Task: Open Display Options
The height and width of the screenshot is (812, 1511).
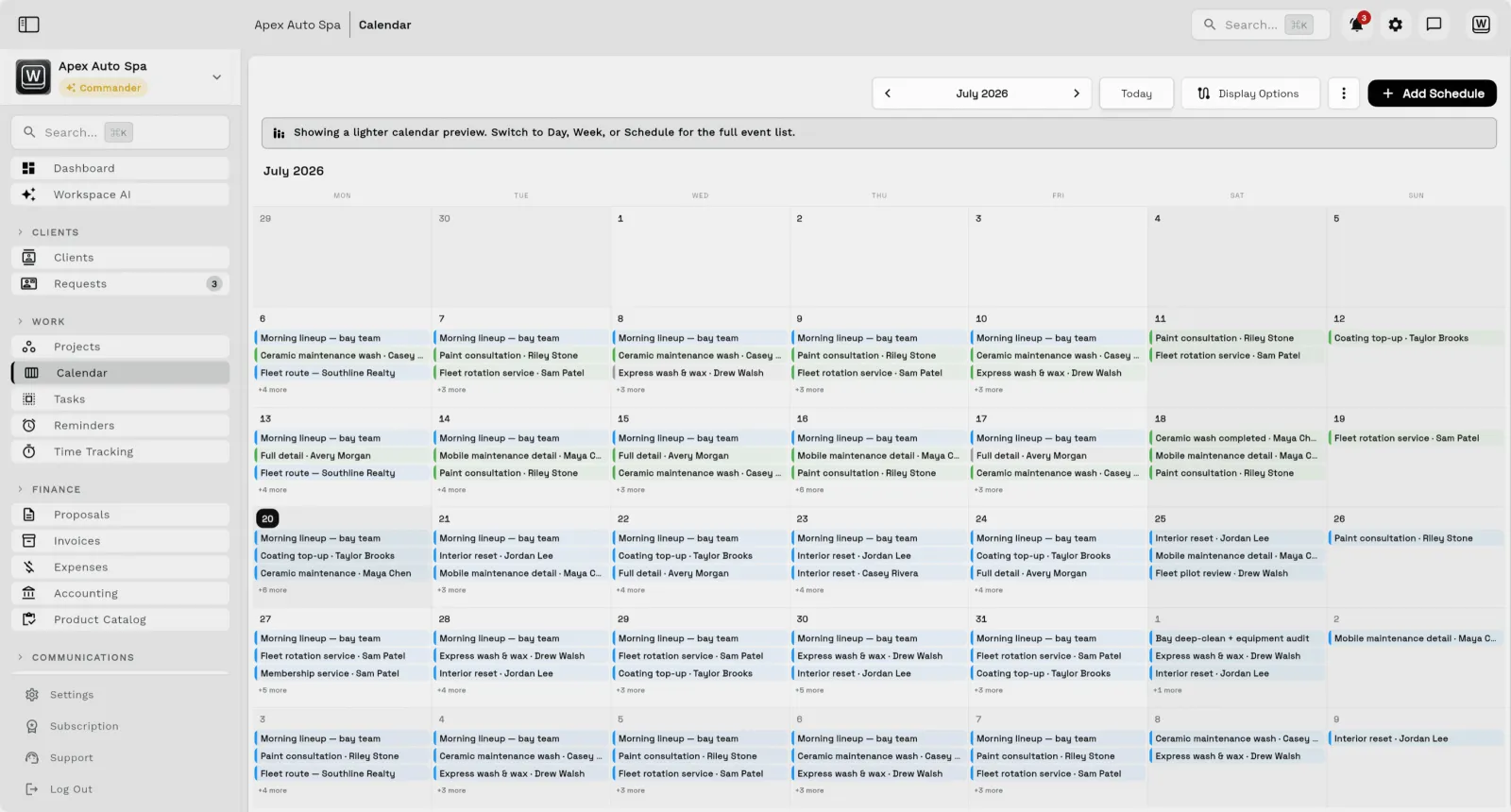Action: [x=1250, y=93]
